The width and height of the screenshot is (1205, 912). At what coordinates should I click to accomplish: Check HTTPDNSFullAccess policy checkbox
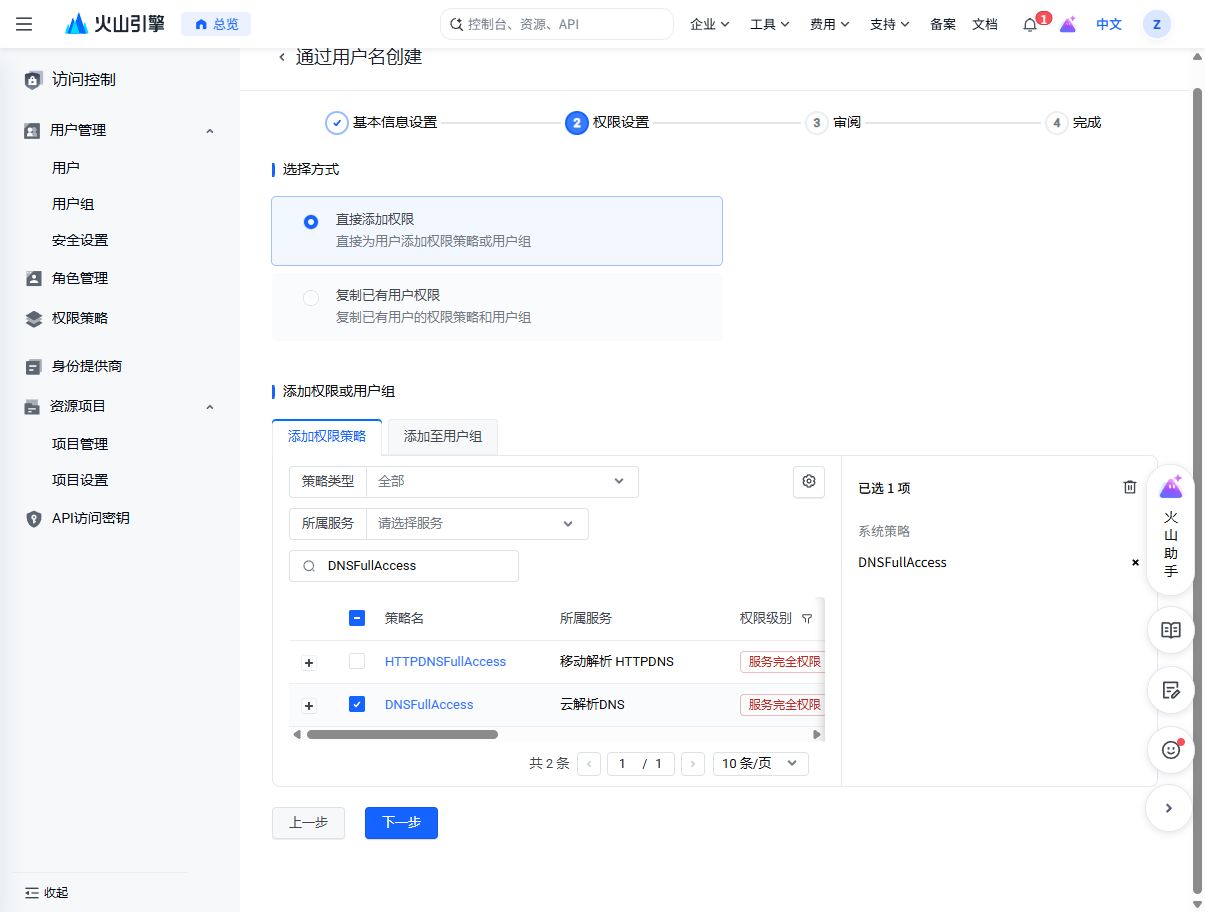pos(357,661)
